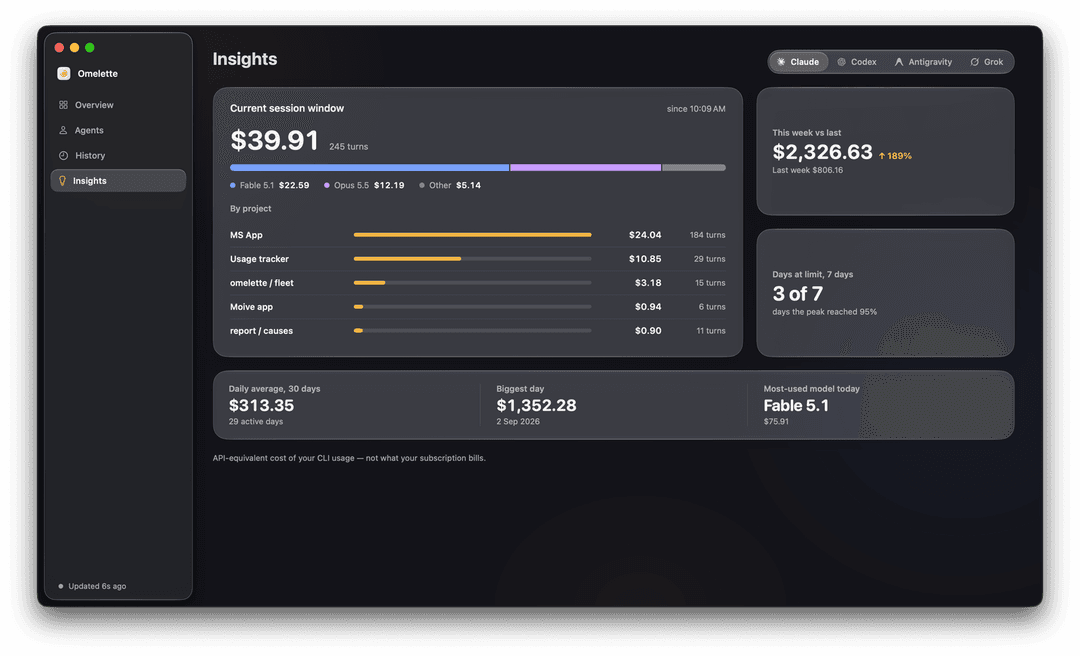Switch to the Antigravity provider tab
The width and height of the screenshot is (1080, 656).
pos(923,62)
